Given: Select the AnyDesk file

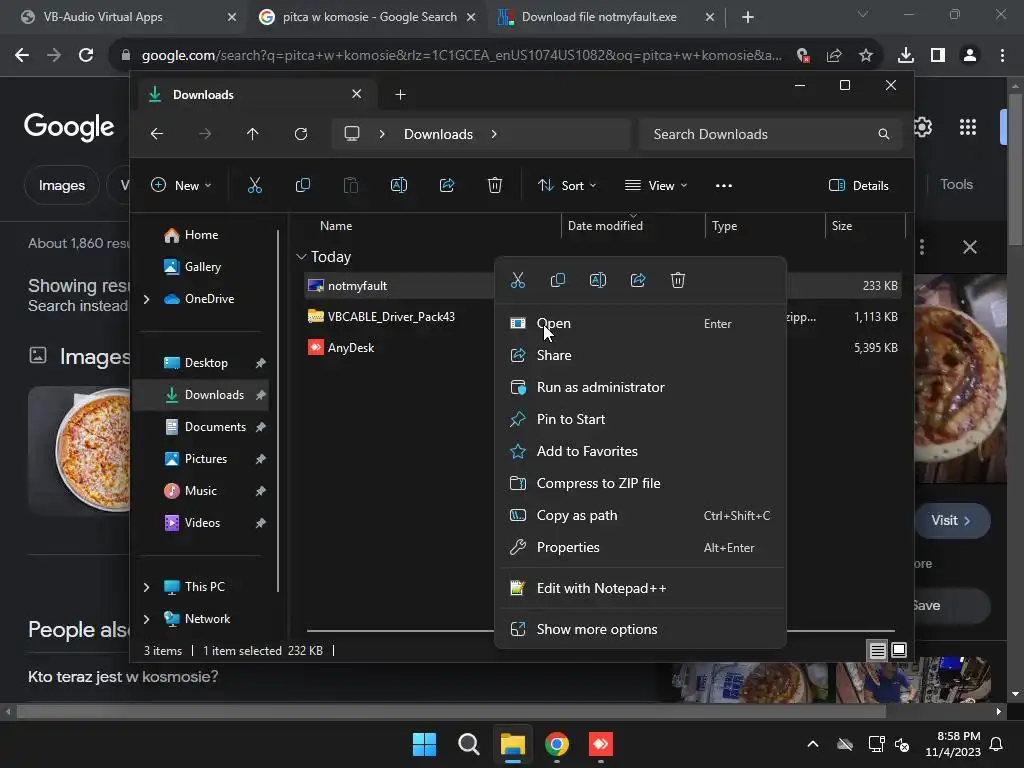Looking at the screenshot, I should click(x=351, y=348).
